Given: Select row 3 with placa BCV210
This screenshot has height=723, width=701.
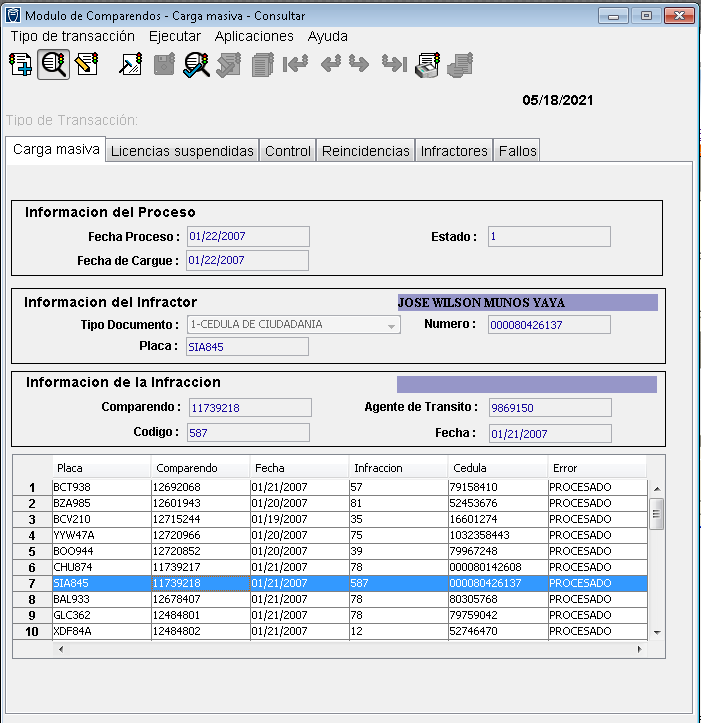Looking at the screenshot, I should tap(70, 519).
